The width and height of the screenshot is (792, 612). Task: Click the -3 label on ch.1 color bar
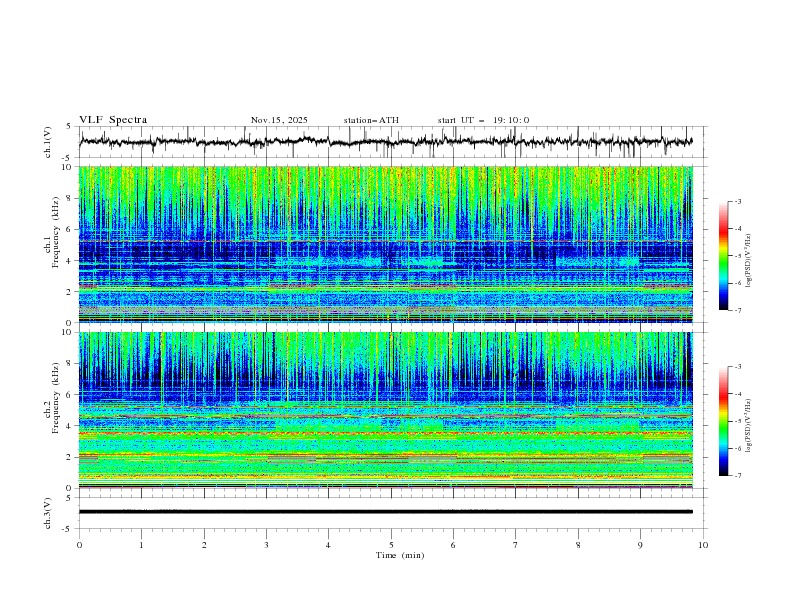click(738, 201)
